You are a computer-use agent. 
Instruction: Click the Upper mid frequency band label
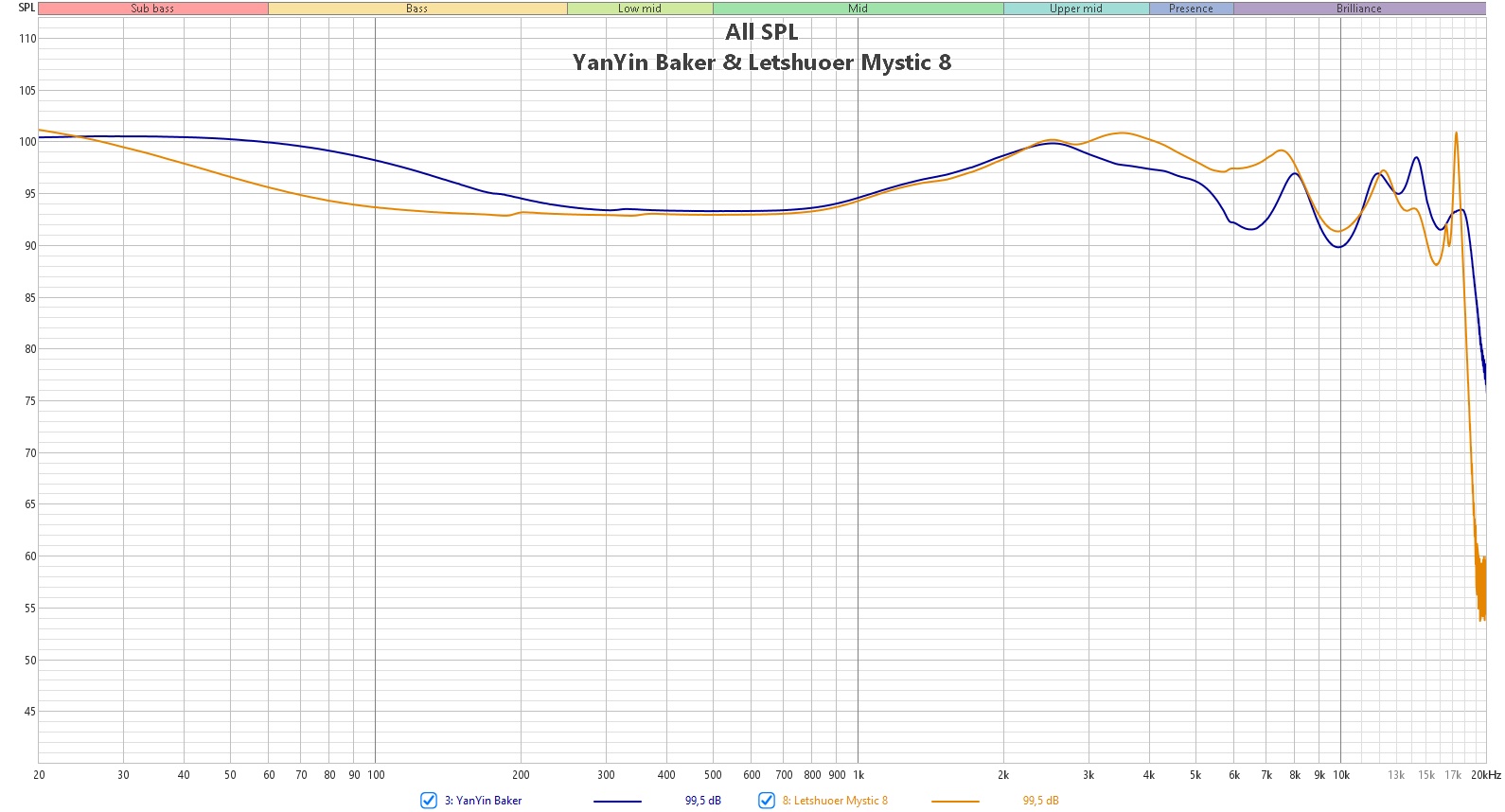[1076, 9]
